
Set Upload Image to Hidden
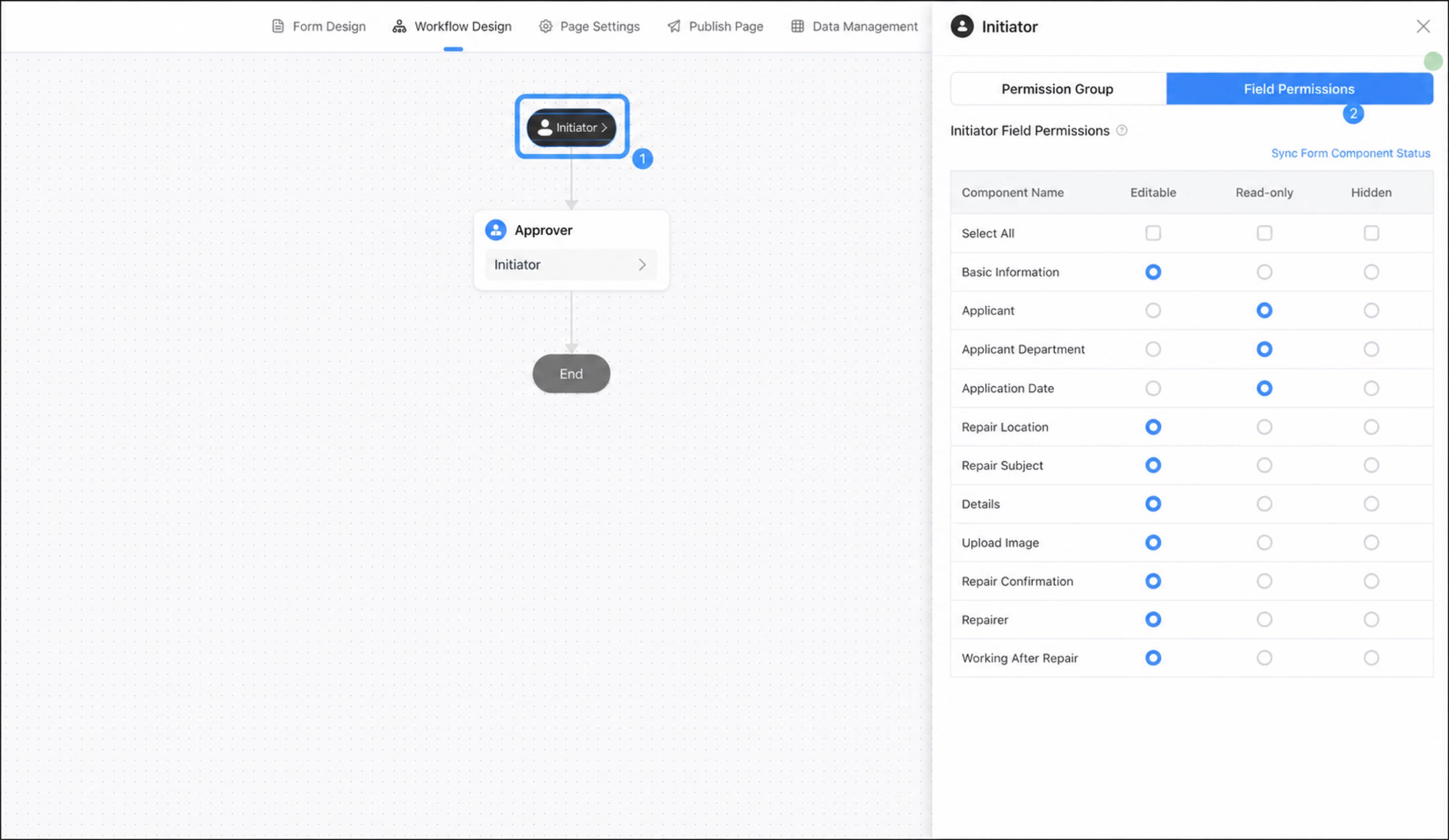[1371, 542]
